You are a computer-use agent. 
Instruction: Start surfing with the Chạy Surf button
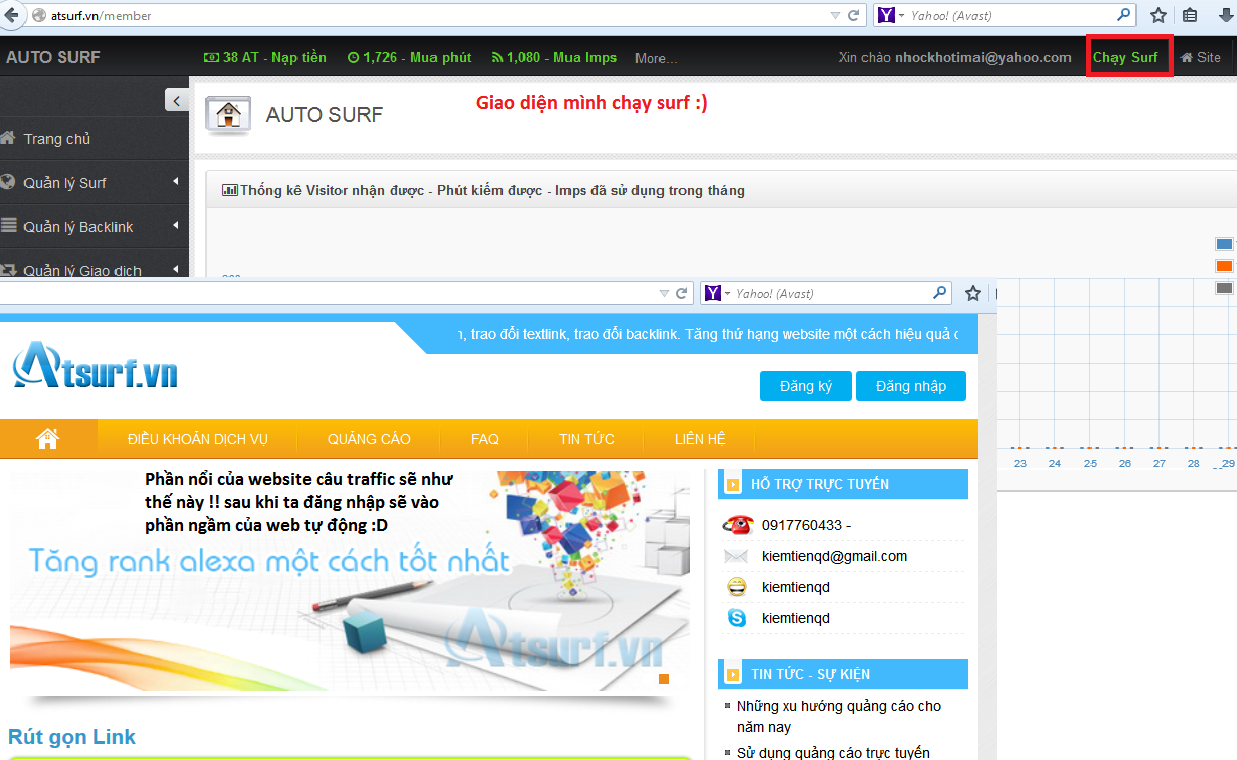click(1125, 57)
